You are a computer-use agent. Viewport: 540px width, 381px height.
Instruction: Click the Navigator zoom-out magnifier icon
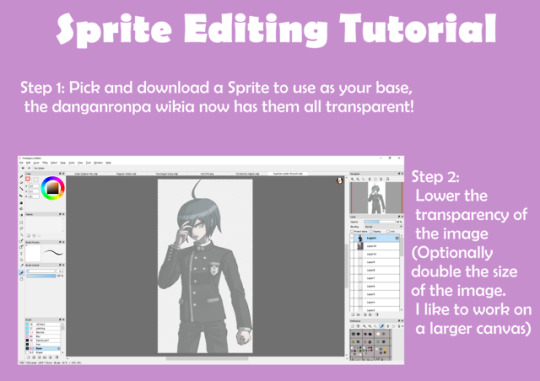pyautogui.click(x=358, y=179)
